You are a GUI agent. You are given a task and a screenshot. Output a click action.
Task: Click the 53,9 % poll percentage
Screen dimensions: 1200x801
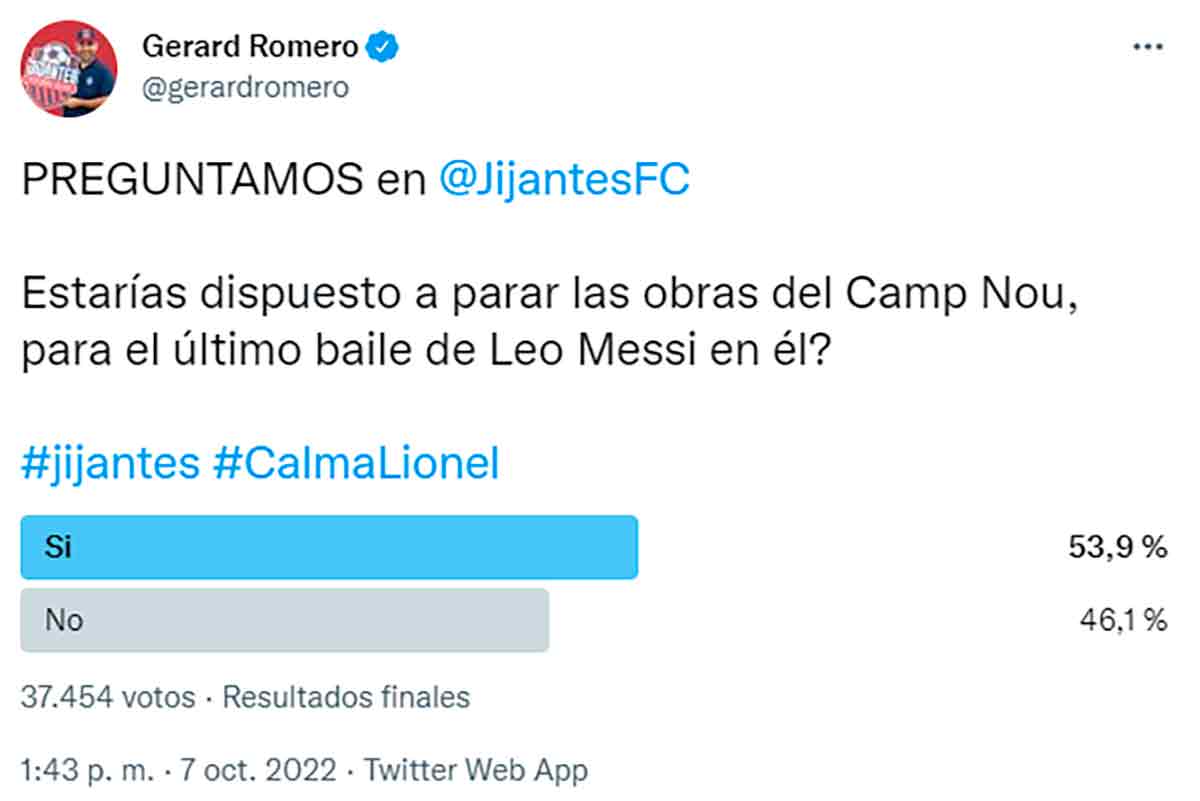1117,547
